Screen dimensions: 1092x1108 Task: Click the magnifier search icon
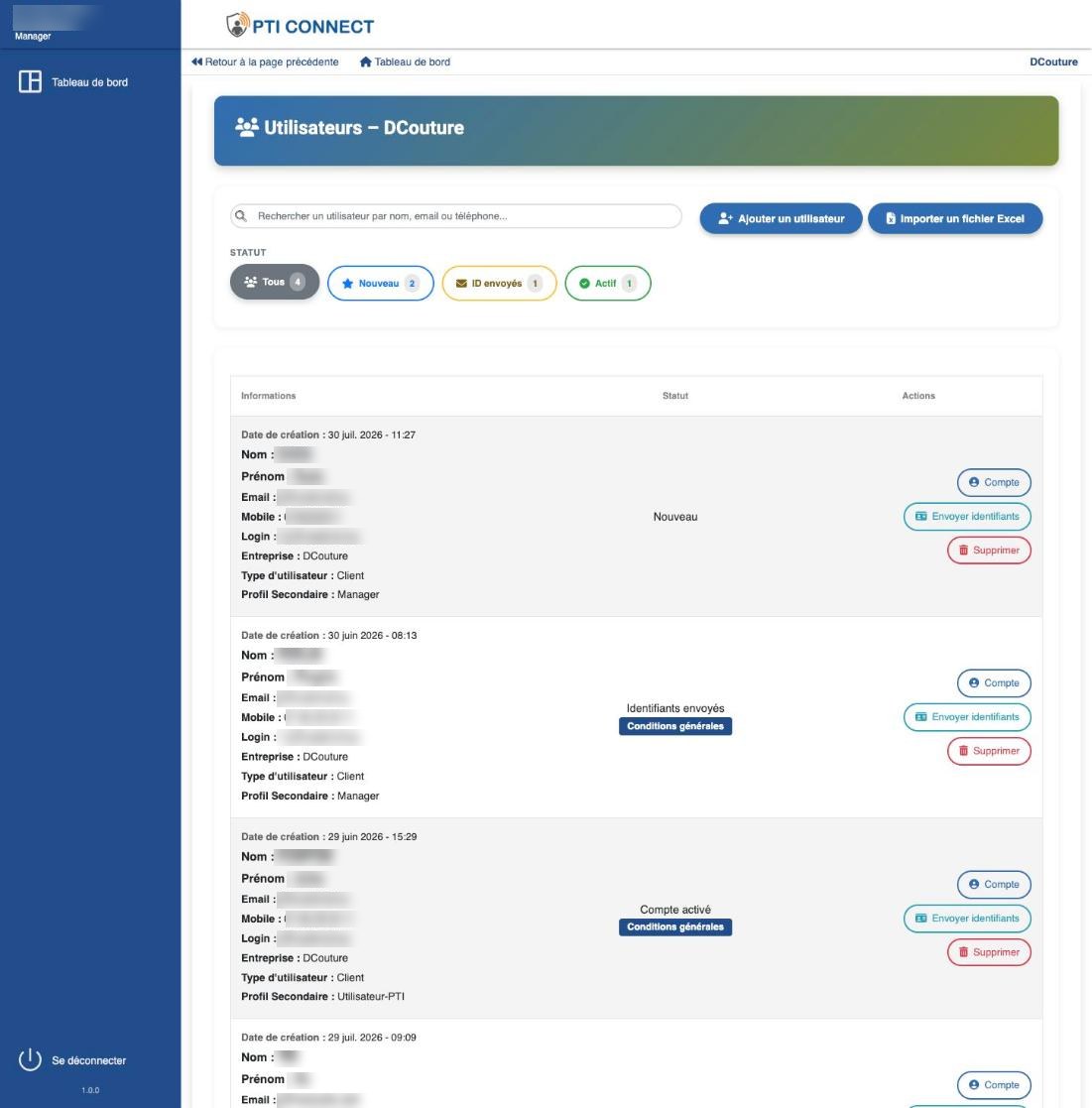[x=241, y=215]
